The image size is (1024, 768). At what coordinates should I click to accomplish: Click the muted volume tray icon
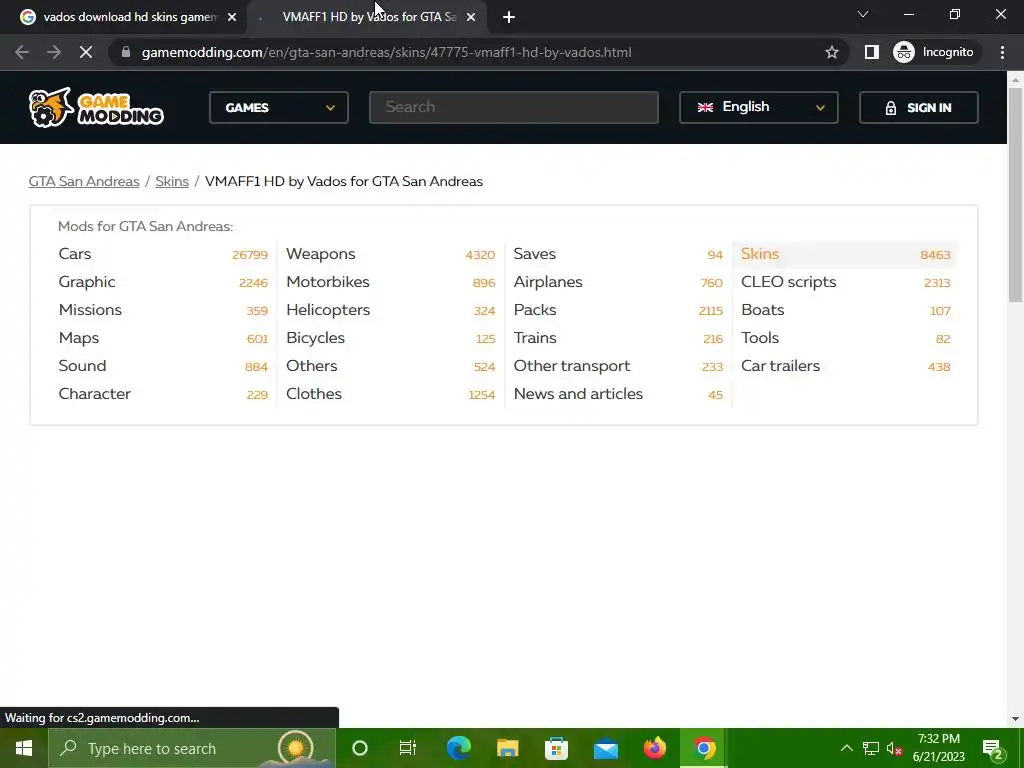tap(895, 748)
